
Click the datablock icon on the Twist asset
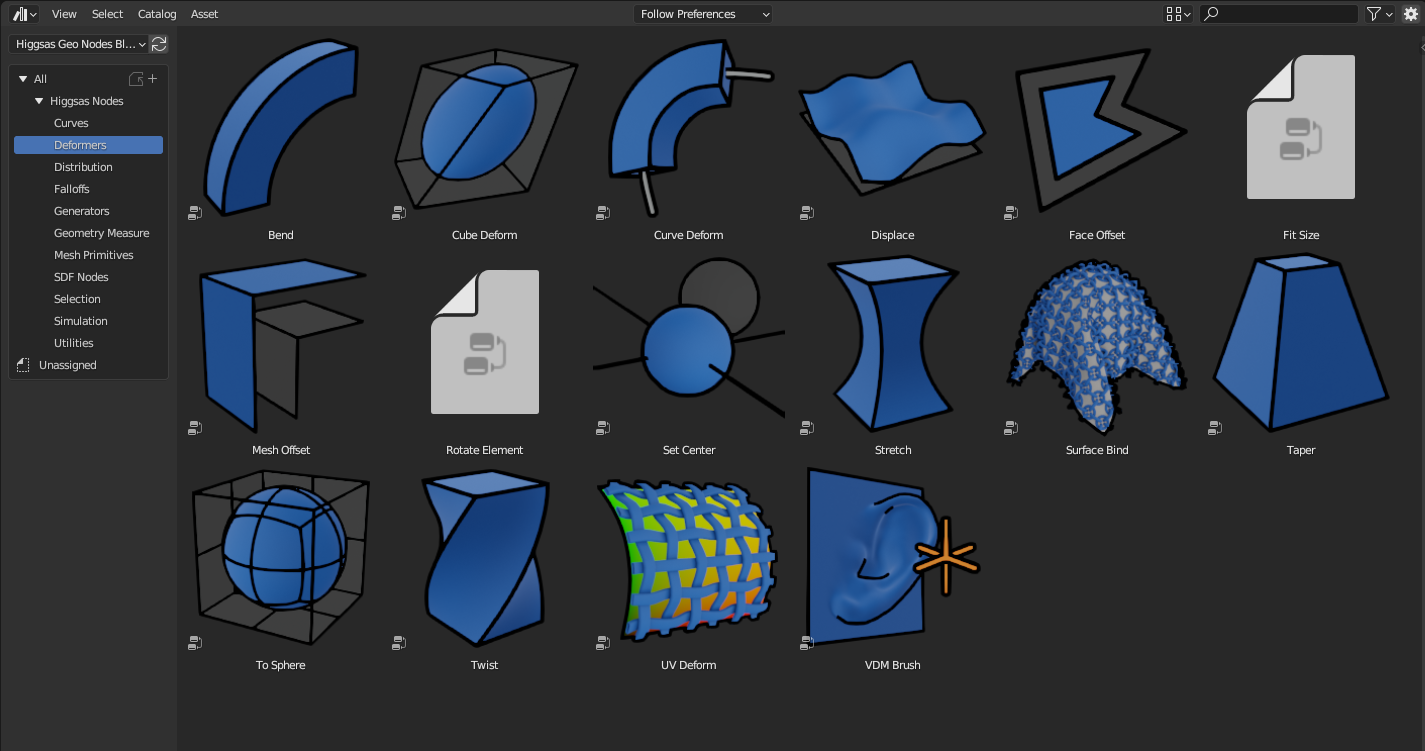(399, 643)
